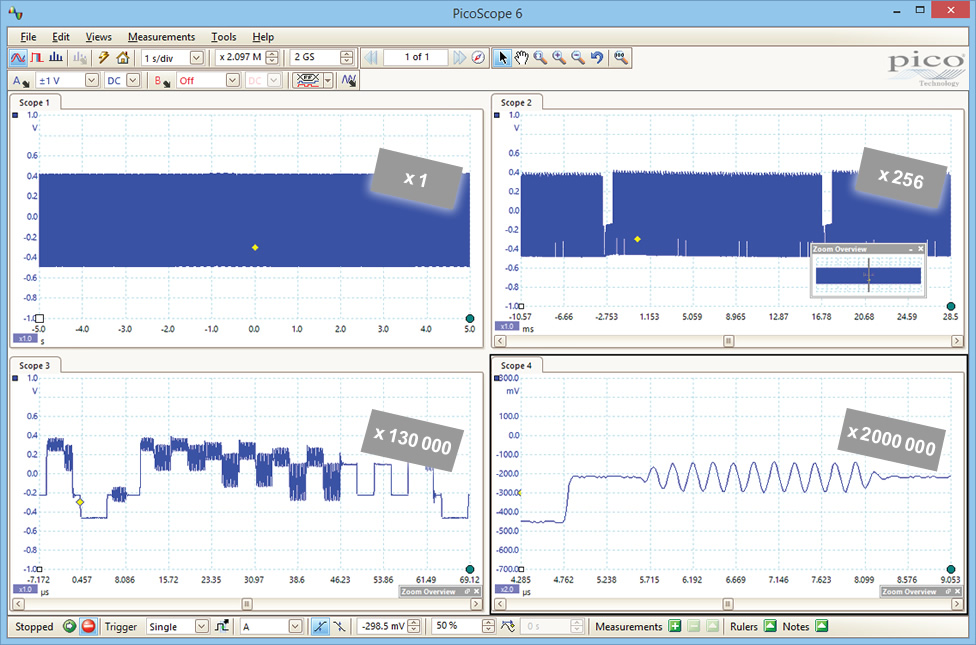
Task: Click the Zoom out tool
Action: [578, 58]
